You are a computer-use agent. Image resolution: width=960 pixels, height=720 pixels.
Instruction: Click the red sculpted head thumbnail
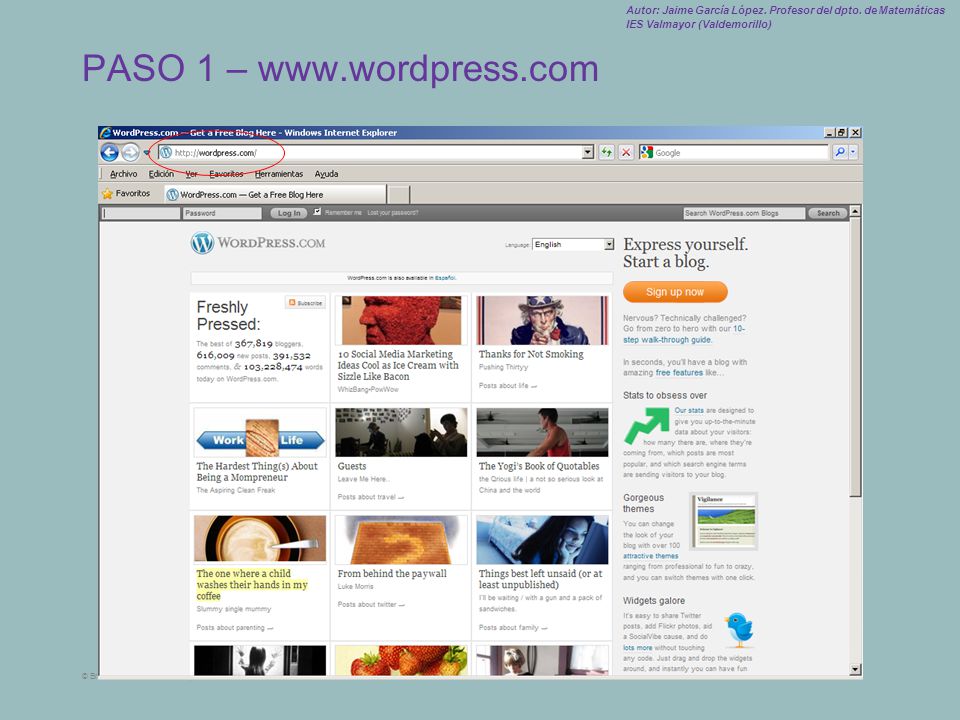[x=402, y=320]
